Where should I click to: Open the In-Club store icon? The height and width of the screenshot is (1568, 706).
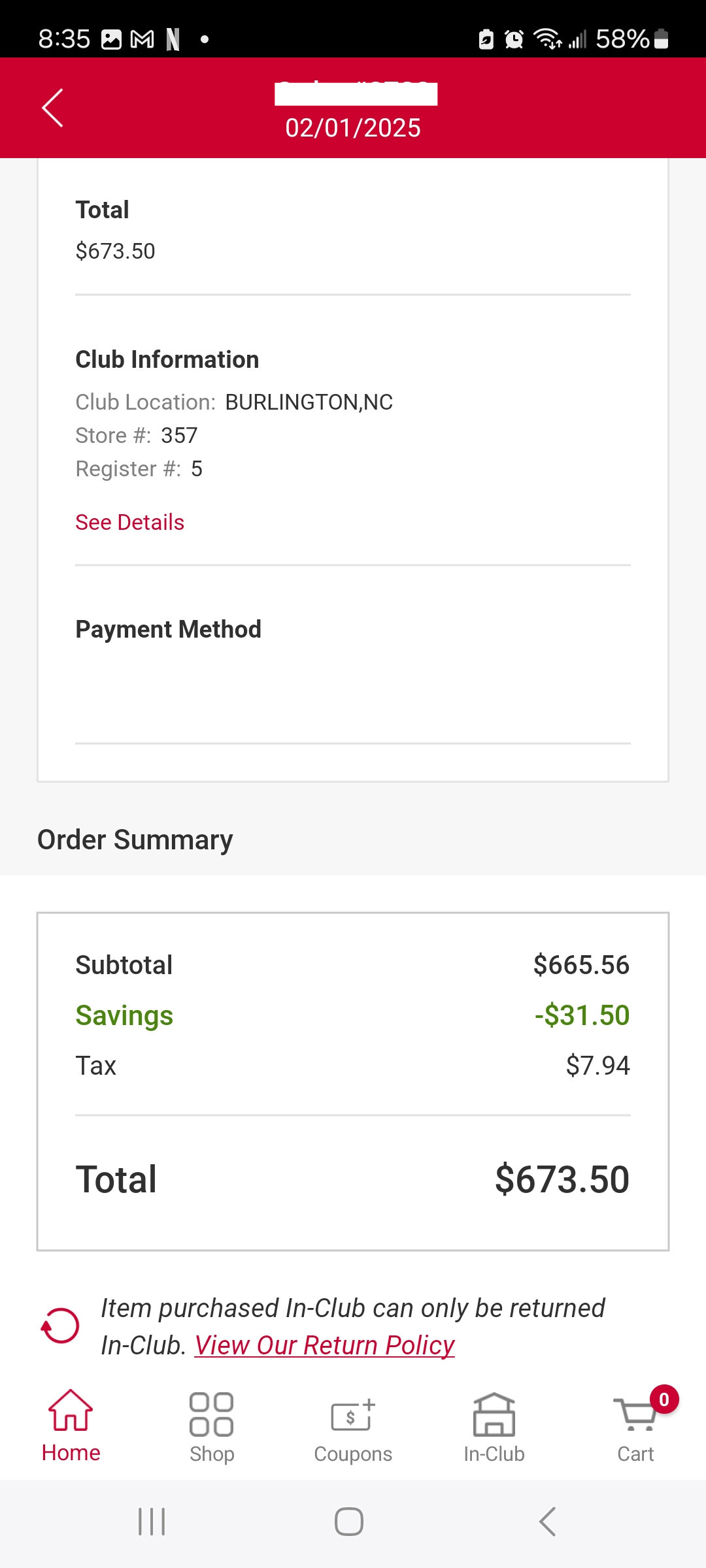coord(494,1415)
